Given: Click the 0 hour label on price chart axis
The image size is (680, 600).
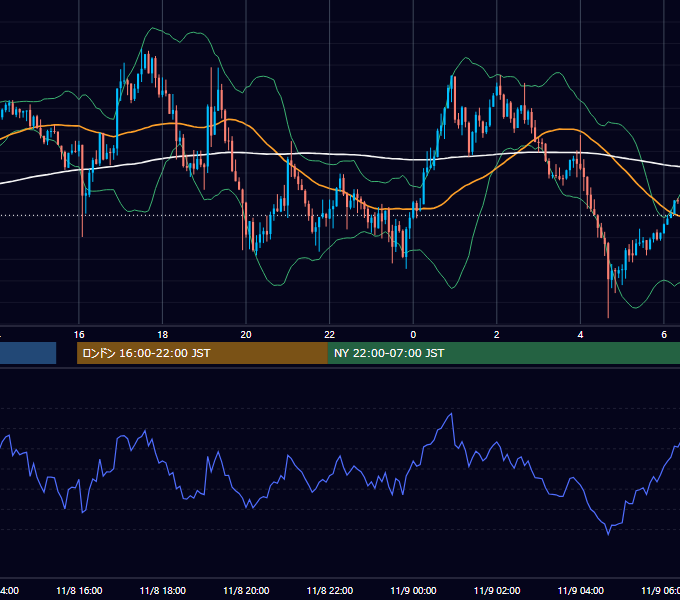Looking at the screenshot, I should 413,335.
